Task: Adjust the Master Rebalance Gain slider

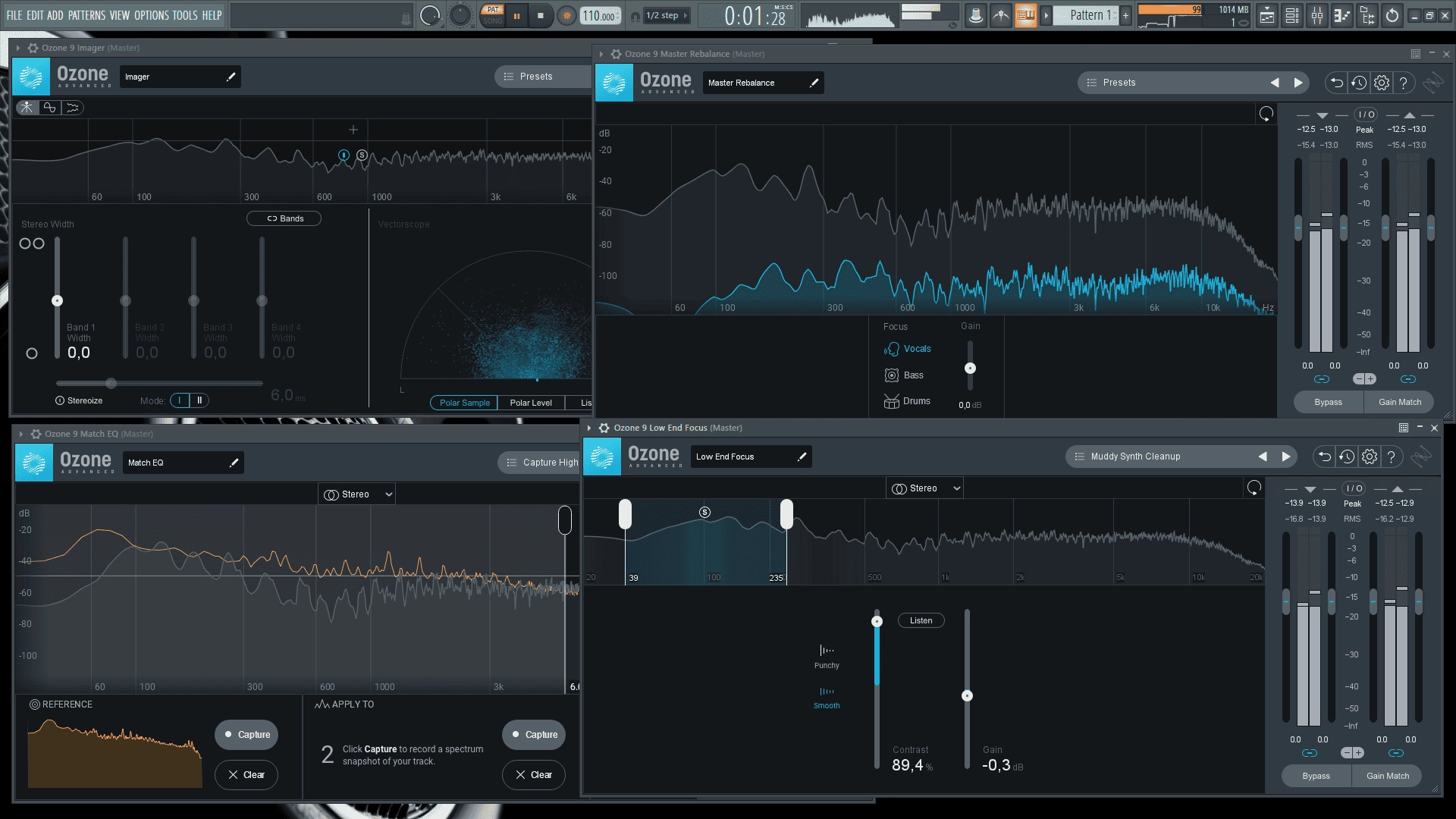Action: pyautogui.click(x=970, y=369)
